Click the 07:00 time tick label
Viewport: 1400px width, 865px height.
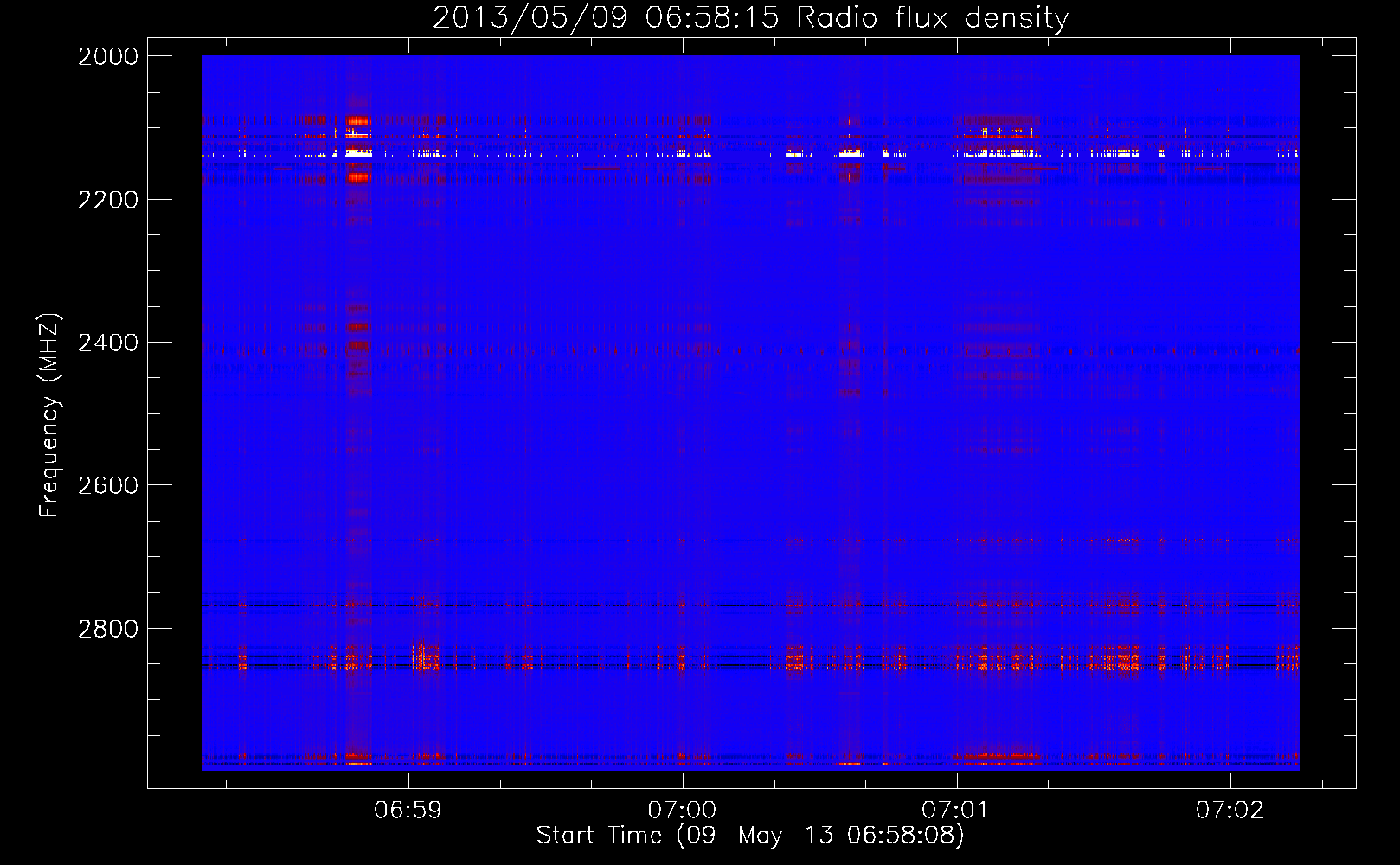pos(682,810)
